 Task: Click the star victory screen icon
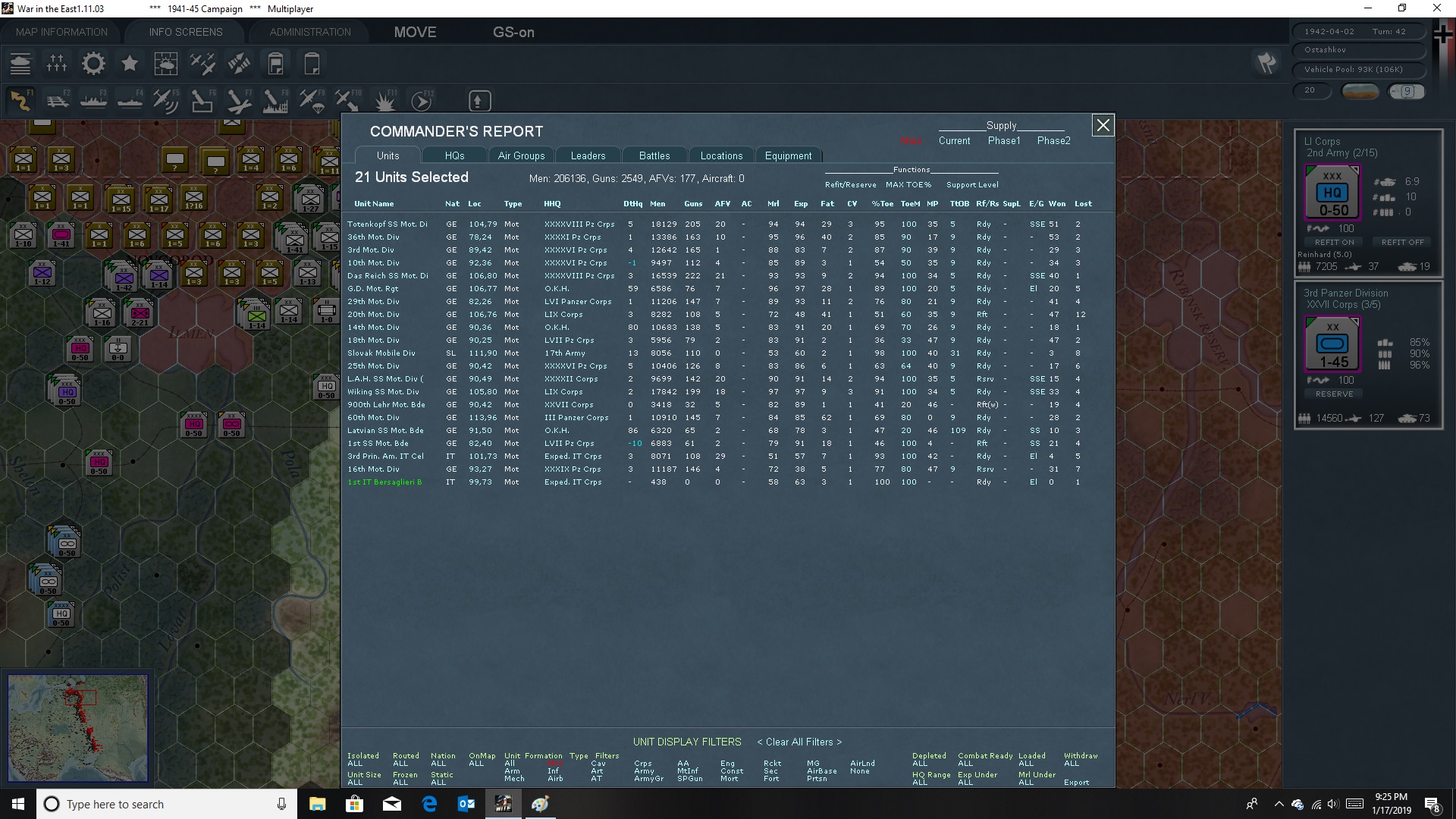[130, 64]
